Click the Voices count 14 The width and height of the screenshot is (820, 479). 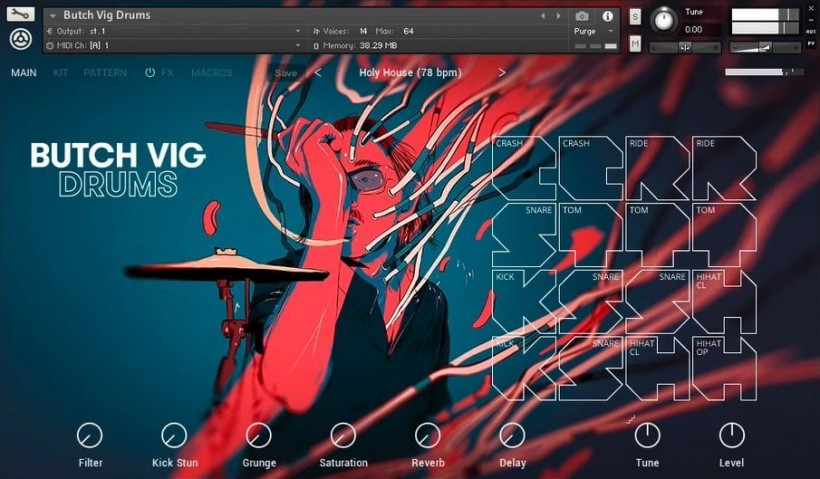(363, 31)
